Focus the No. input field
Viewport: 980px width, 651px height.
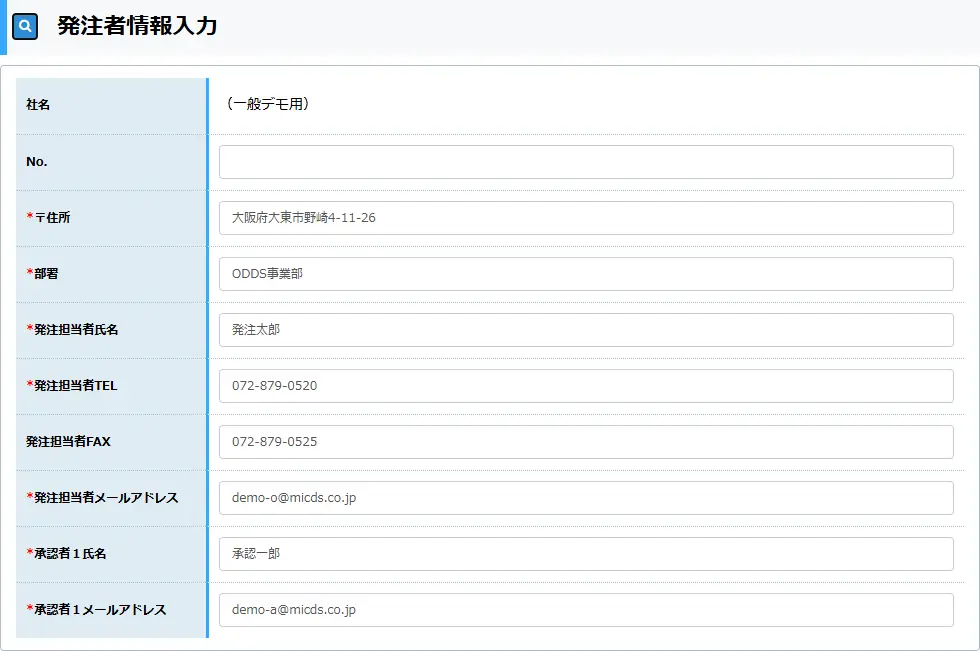[x=585, y=162]
